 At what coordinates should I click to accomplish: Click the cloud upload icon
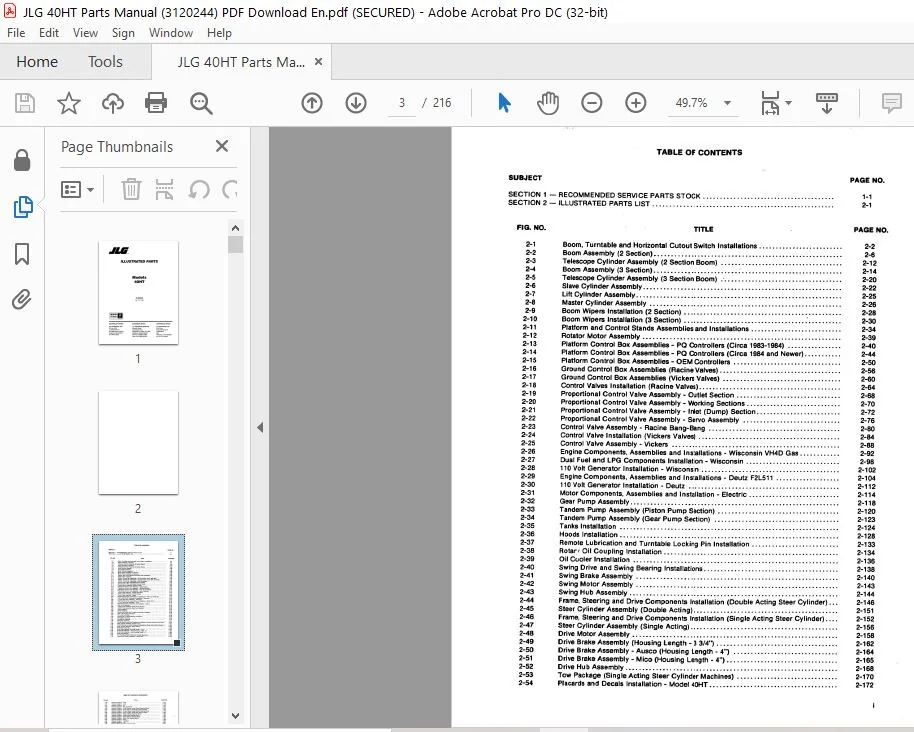pos(113,103)
